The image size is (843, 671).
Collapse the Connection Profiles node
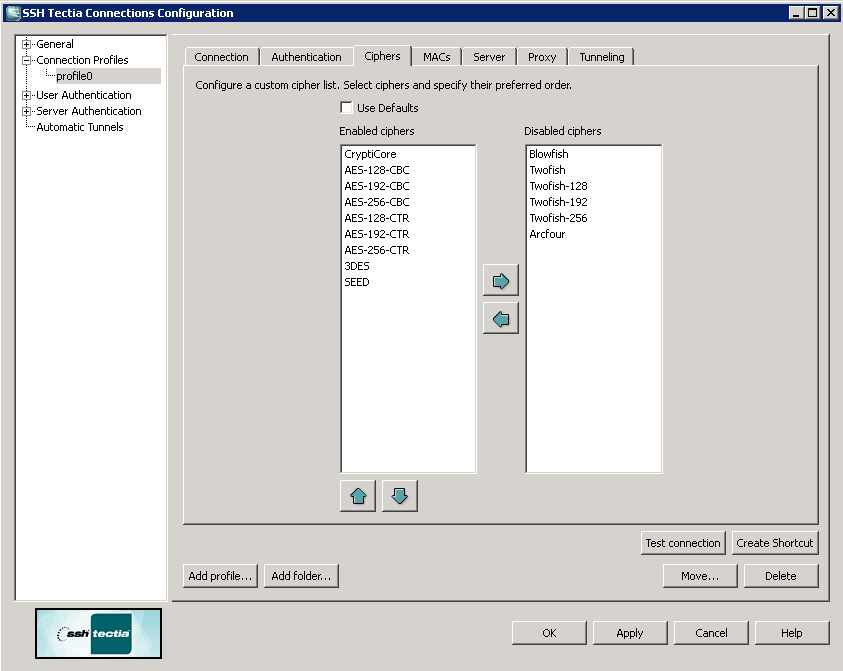point(27,60)
